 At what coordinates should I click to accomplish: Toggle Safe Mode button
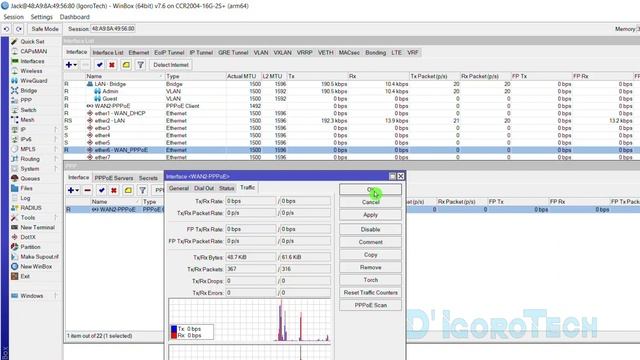coord(45,29)
